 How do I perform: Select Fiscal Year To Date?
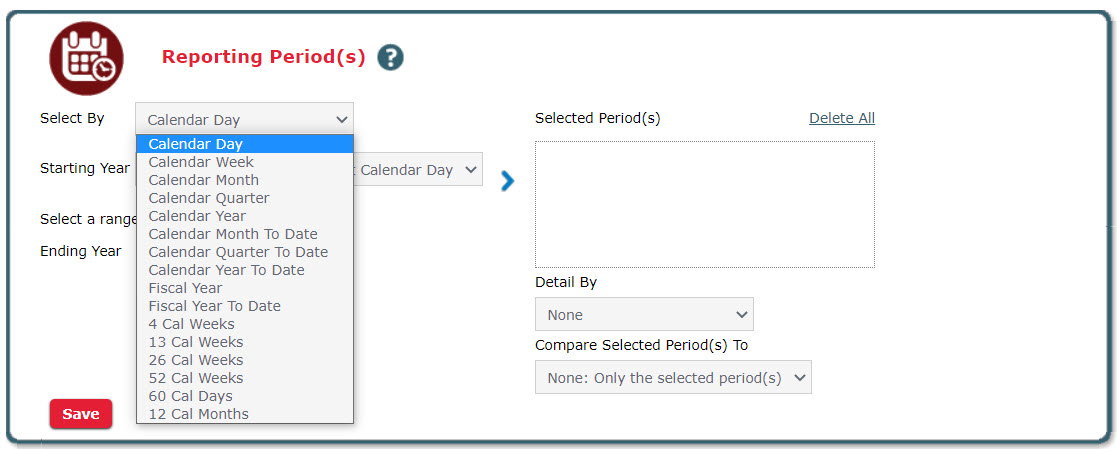click(214, 306)
